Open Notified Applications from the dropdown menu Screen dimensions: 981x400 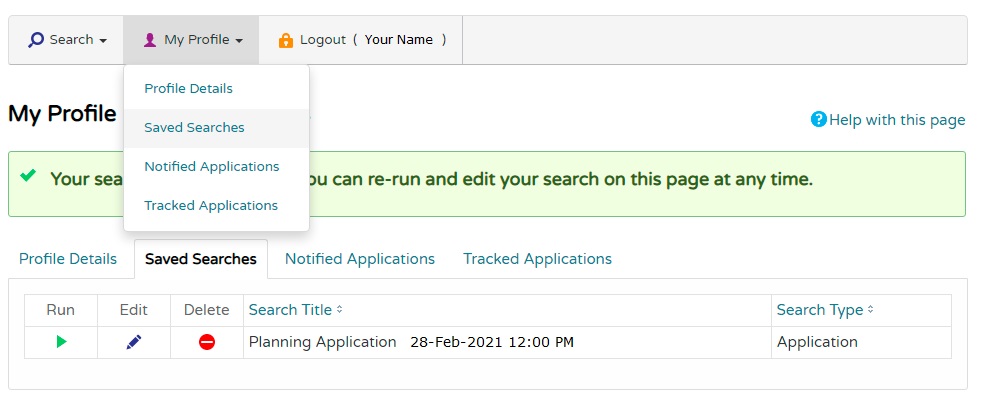[x=211, y=166]
